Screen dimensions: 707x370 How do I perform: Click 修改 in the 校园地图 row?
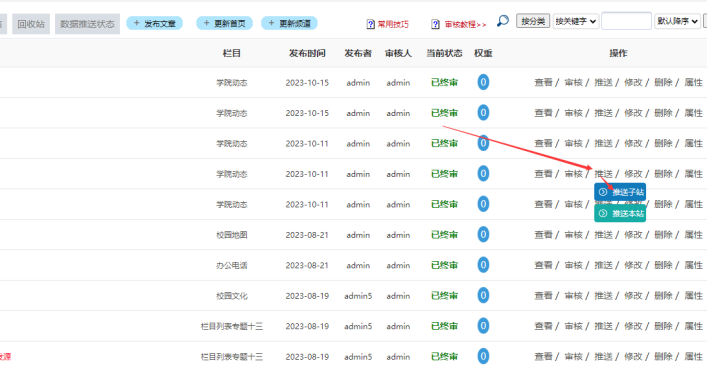point(633,235)
